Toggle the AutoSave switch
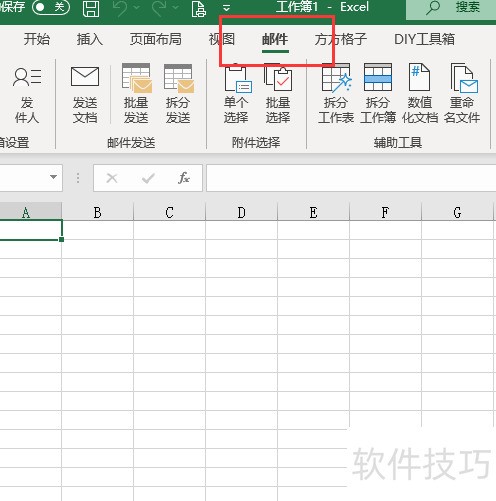The width and height of the screenshot is (496, 501). click(x=51, y=7)
